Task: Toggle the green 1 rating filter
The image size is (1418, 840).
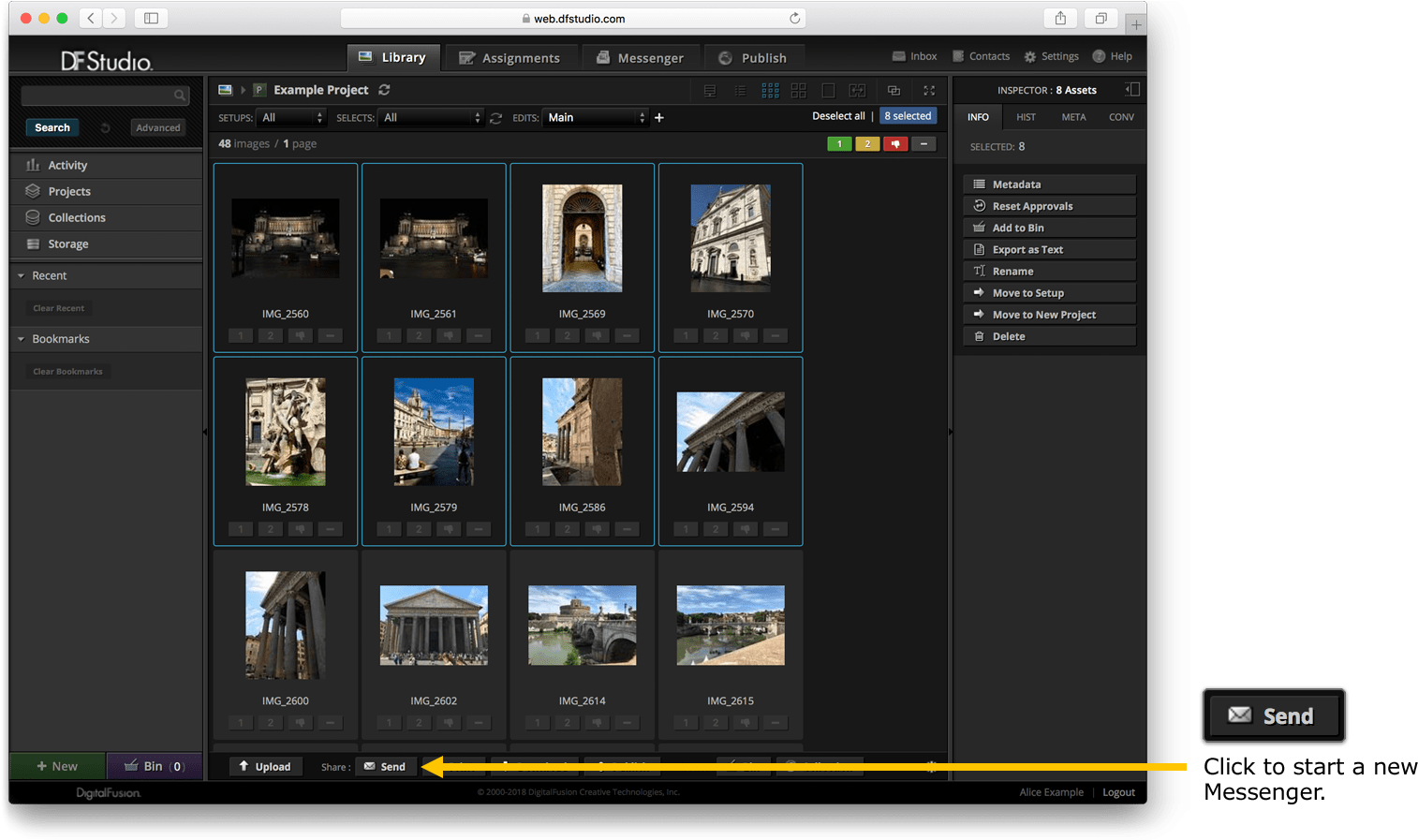Action: 839,144
